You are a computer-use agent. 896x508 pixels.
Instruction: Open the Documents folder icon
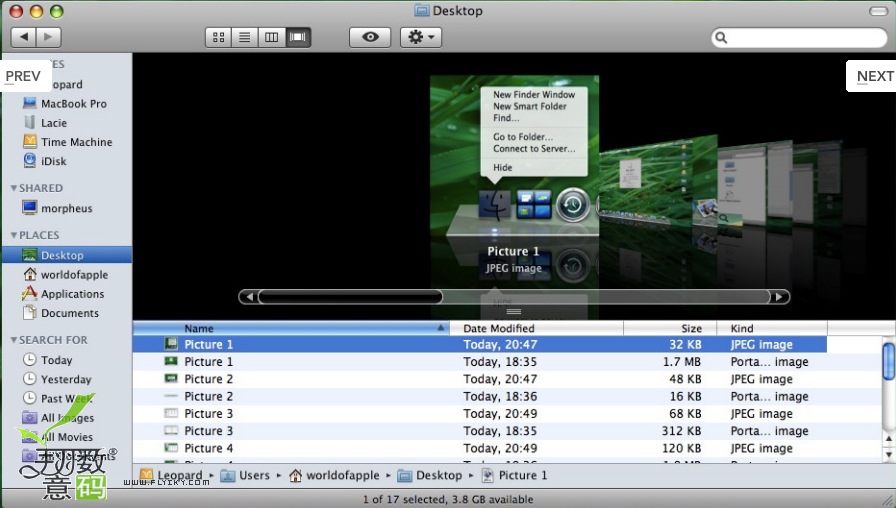[x=30, y=313]
